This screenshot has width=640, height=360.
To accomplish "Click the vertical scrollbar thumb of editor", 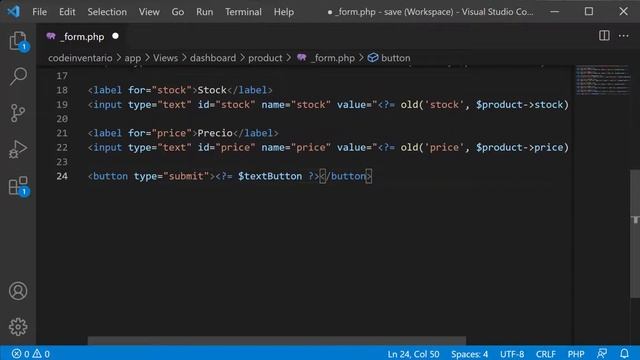I will pos(635,233).
